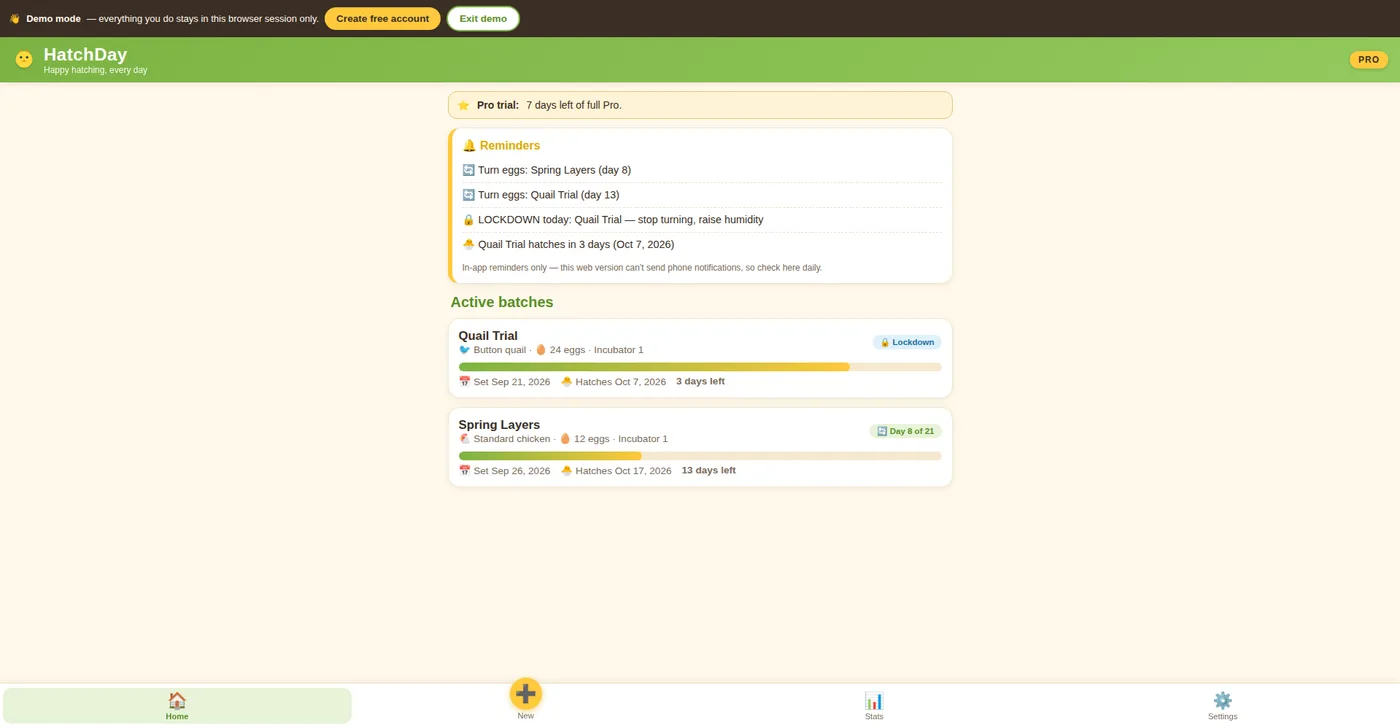Screen dimensions: 1400x728
Task: Click the home icon in bottom navigation
Action: pyautogui.click(x=177, y=700)
